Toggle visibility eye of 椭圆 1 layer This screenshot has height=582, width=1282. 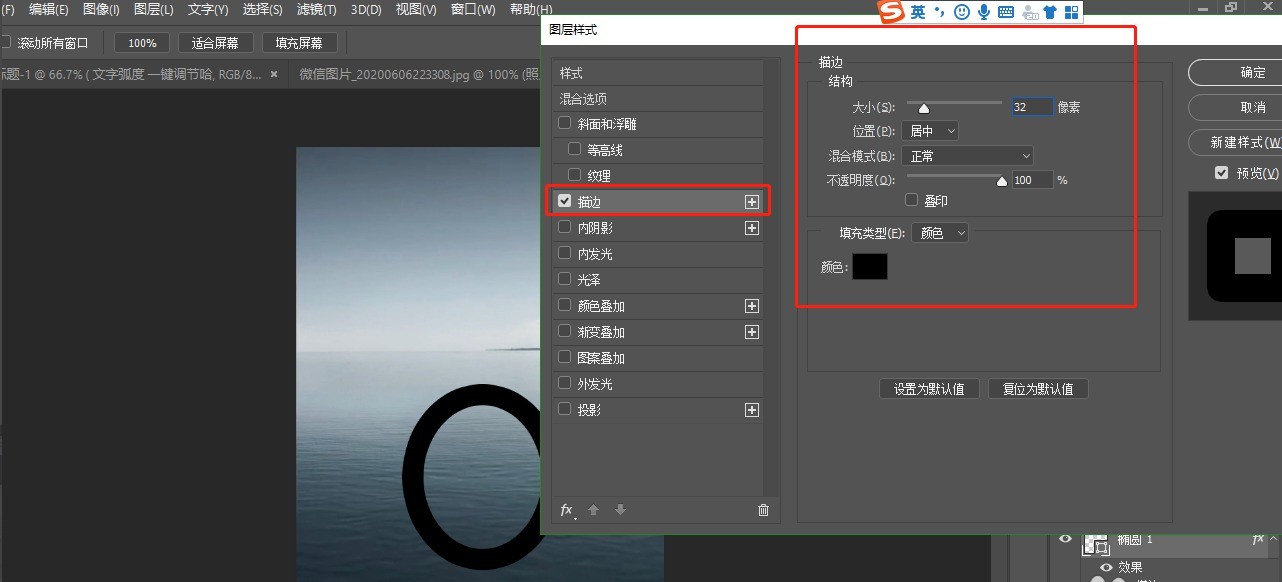[1066, 540]
